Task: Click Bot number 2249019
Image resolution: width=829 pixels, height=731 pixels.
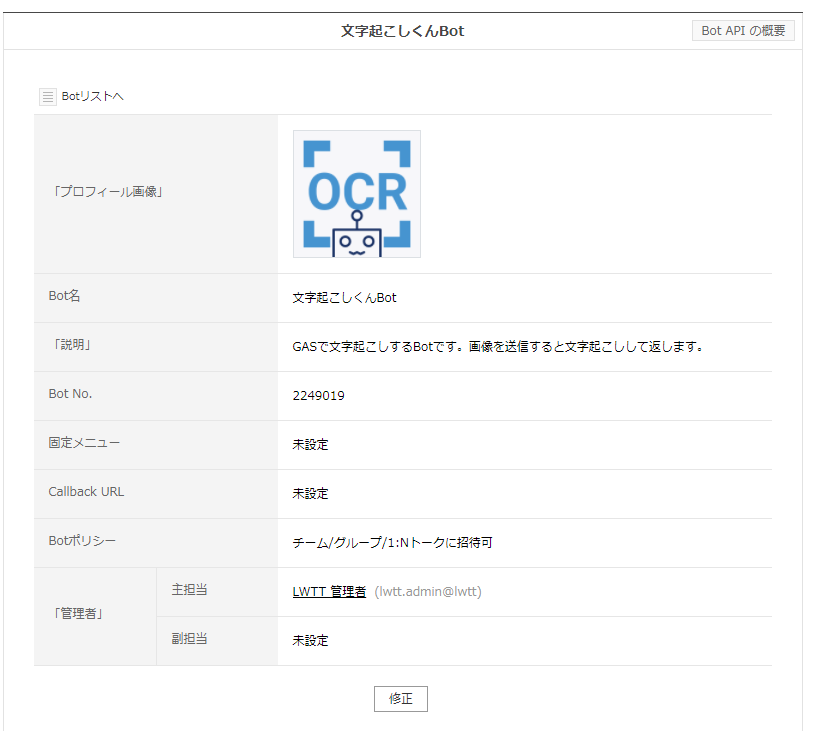Action: (318, 396)
